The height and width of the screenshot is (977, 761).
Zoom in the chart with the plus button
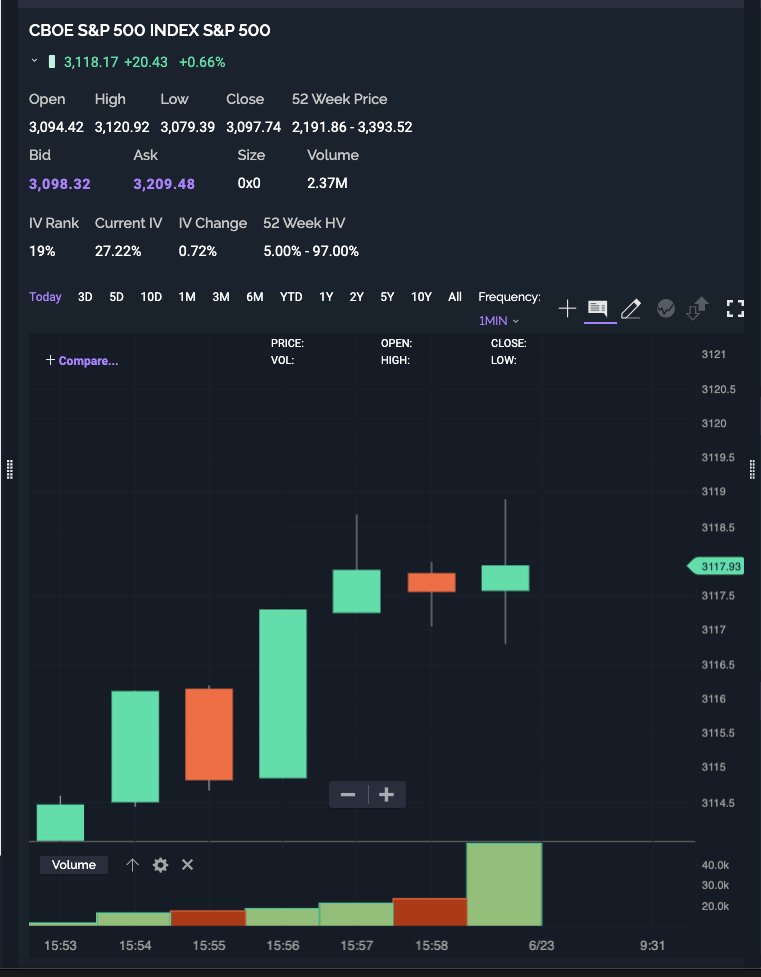[386, 794]
